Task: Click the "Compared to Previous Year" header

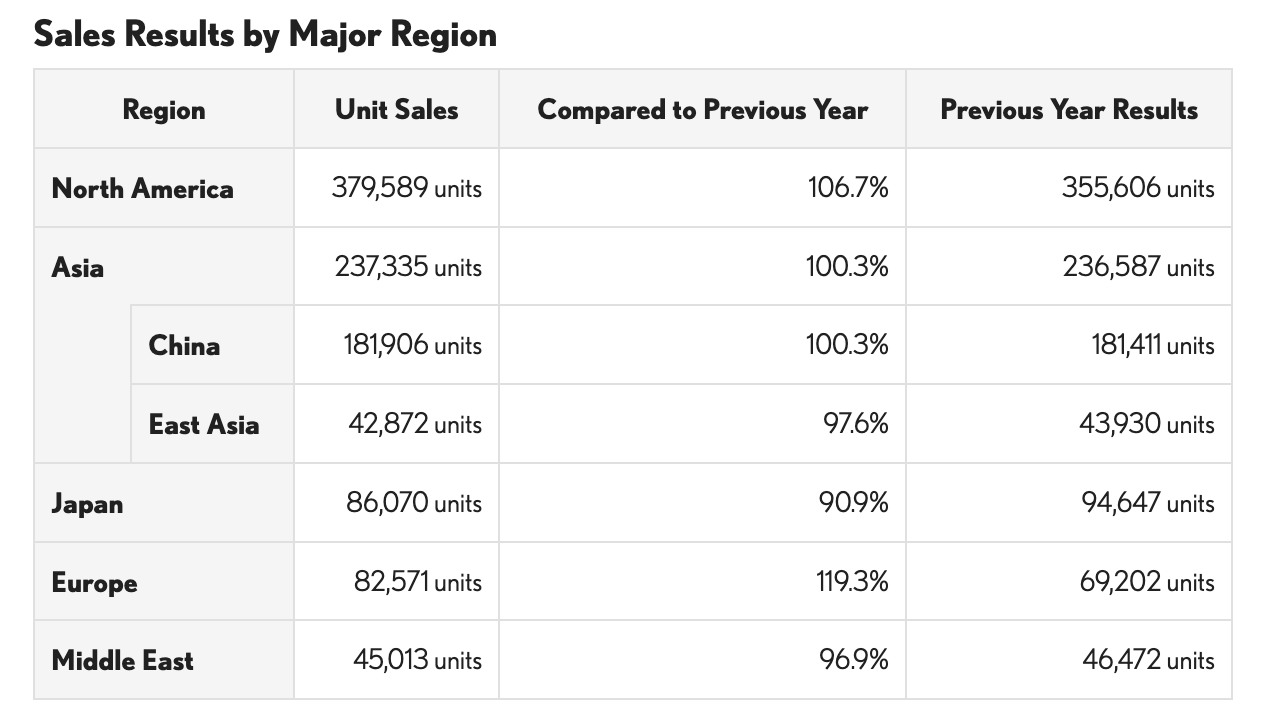Action: [x=702, y=110]
